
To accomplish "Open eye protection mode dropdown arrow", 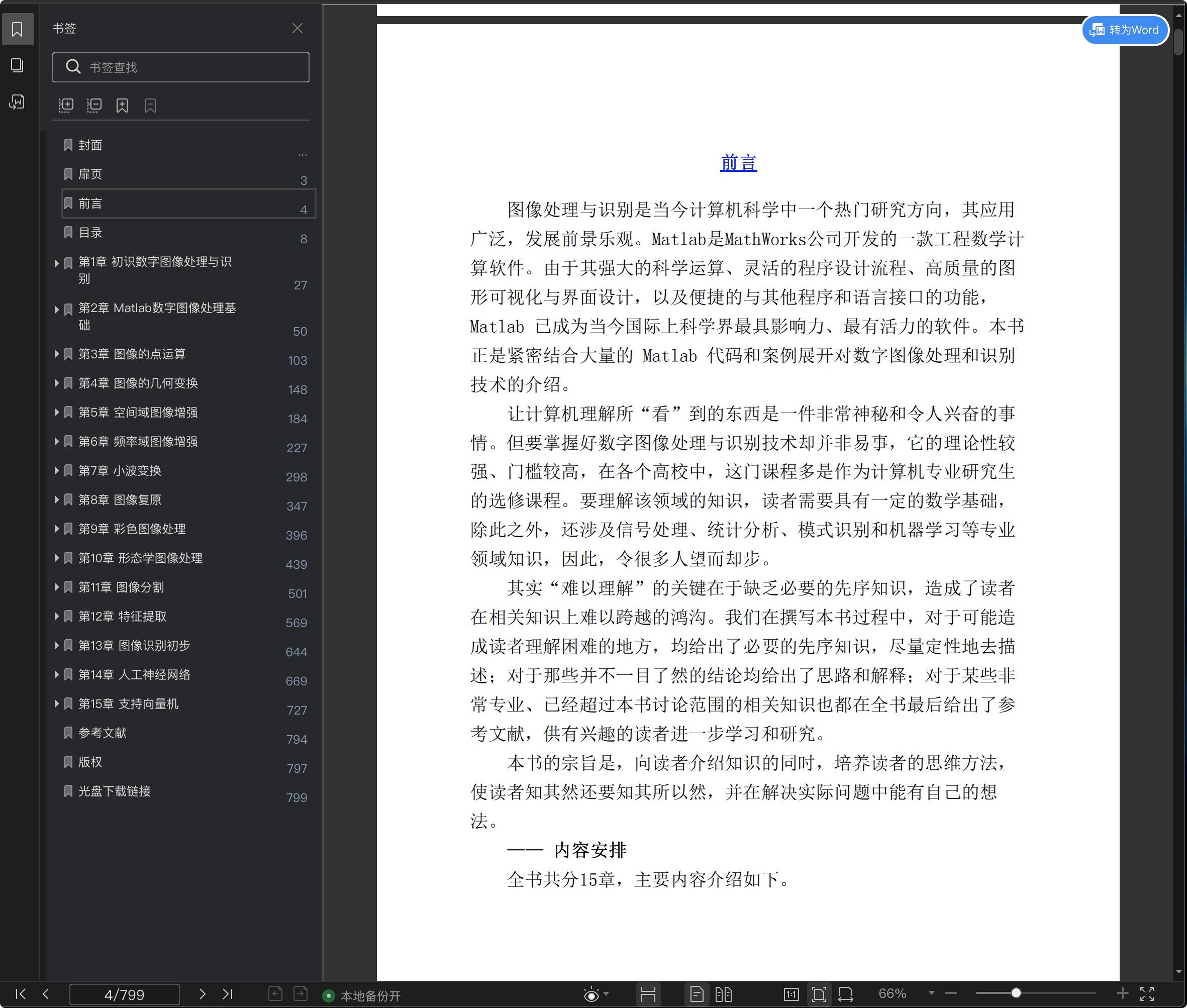I will 607,994.
